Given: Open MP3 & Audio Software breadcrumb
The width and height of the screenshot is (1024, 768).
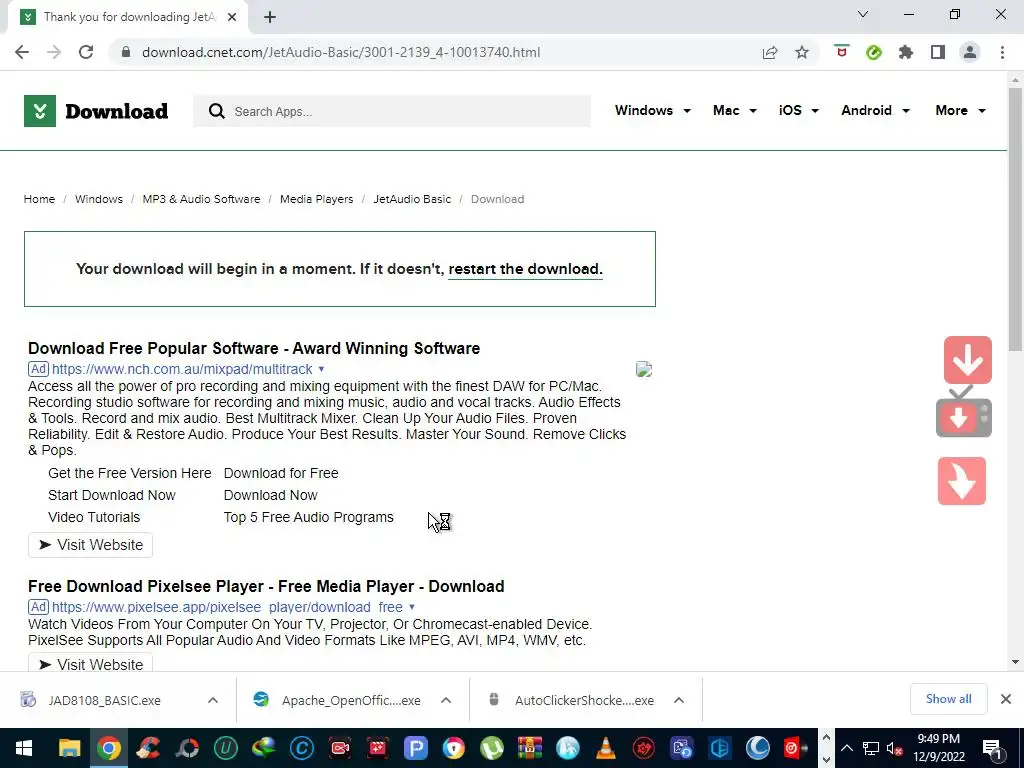Looking at the screenshot, I should (201, 199).
